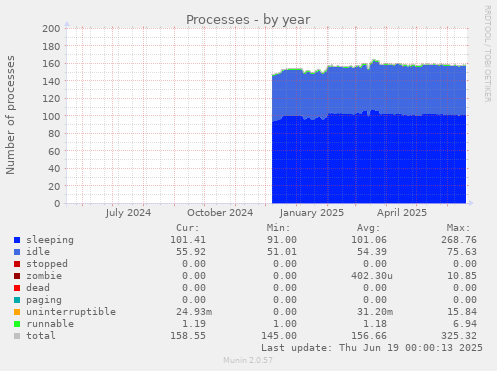The width and height of the screenshot is (497, 371).
Task: Select runnable maximum value 6.94
Action: point(465,324)
